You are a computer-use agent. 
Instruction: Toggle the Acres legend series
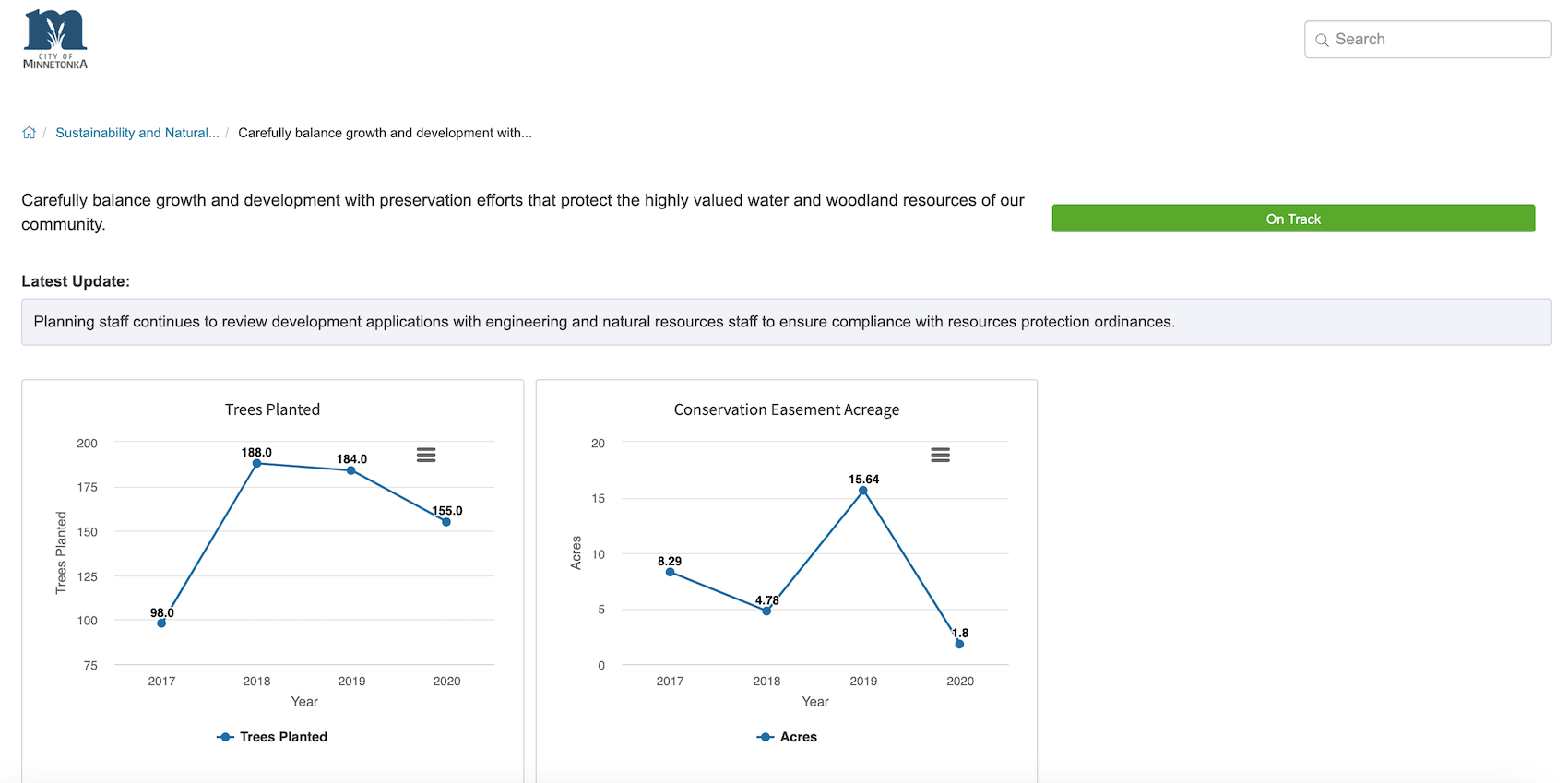point(787,737)
